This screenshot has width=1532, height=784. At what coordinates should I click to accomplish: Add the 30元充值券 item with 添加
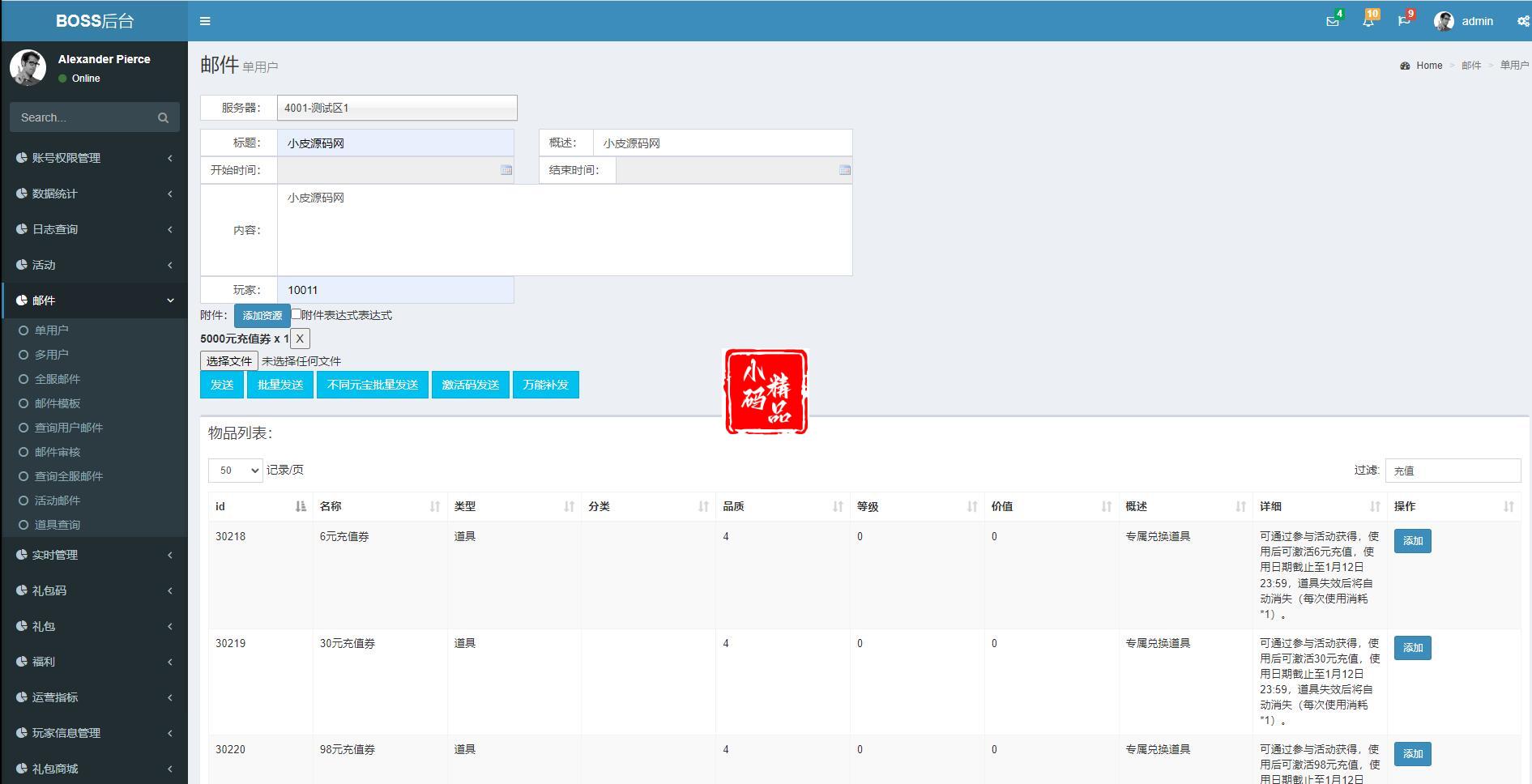click(1413, 648)
